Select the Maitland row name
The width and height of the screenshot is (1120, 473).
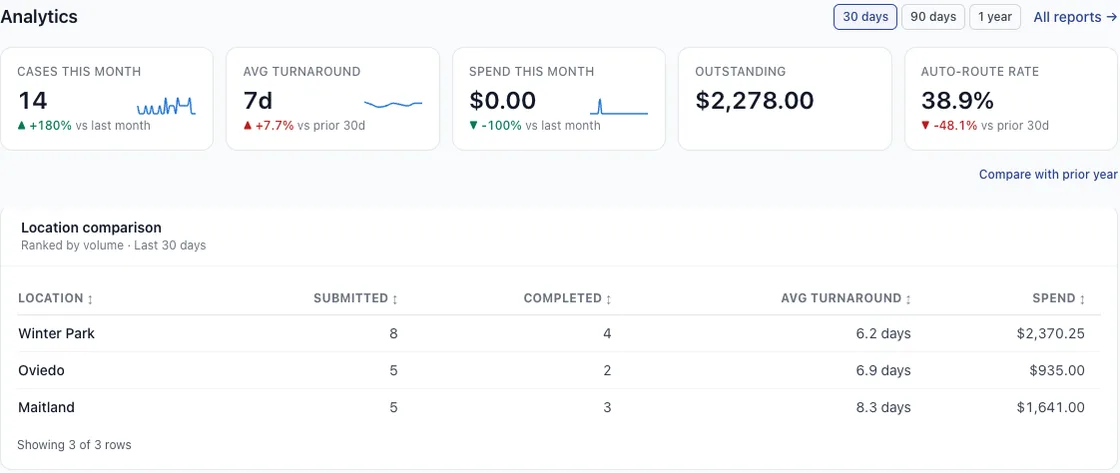46,408
